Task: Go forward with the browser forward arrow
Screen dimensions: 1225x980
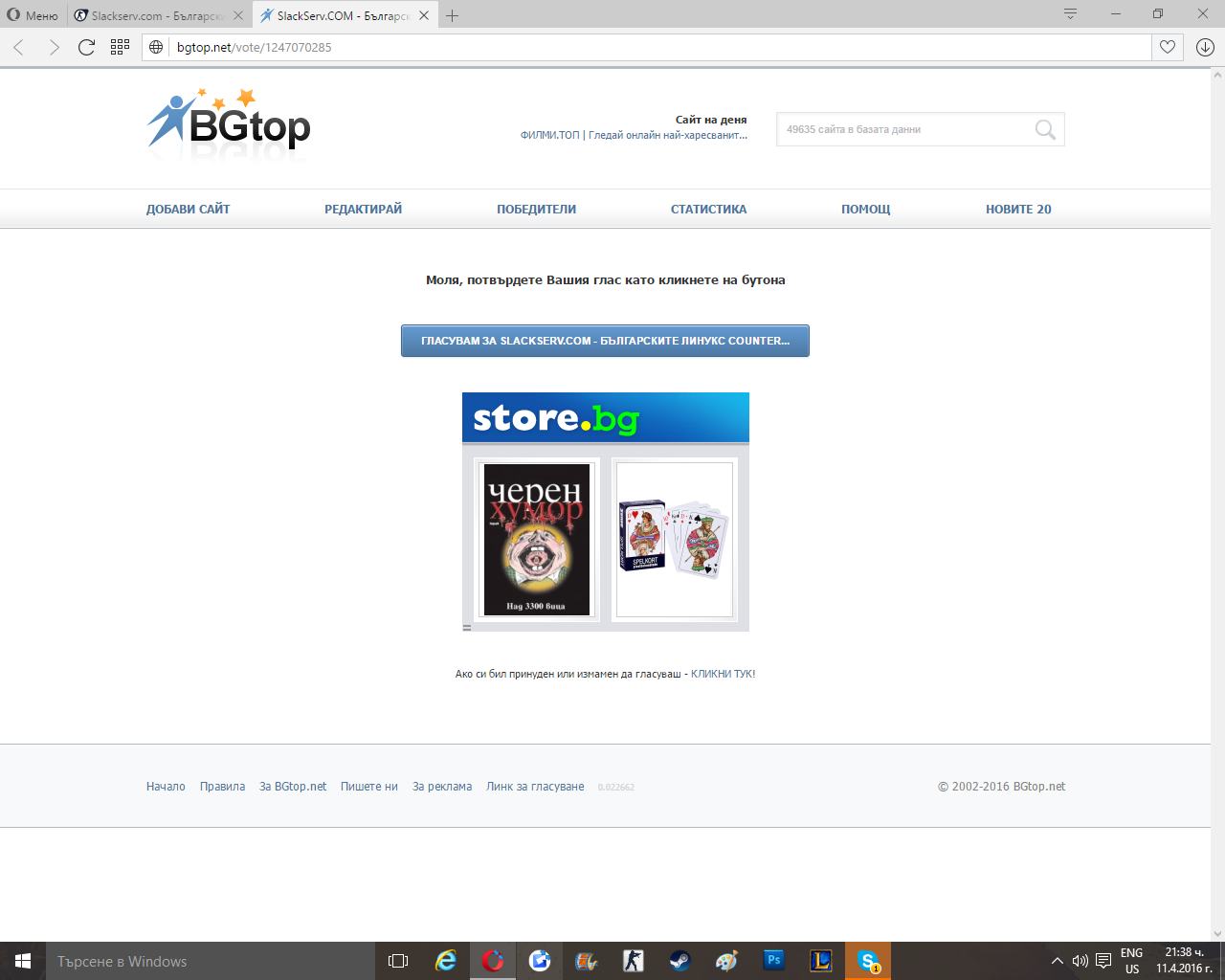Action: [x=54, y=47]
